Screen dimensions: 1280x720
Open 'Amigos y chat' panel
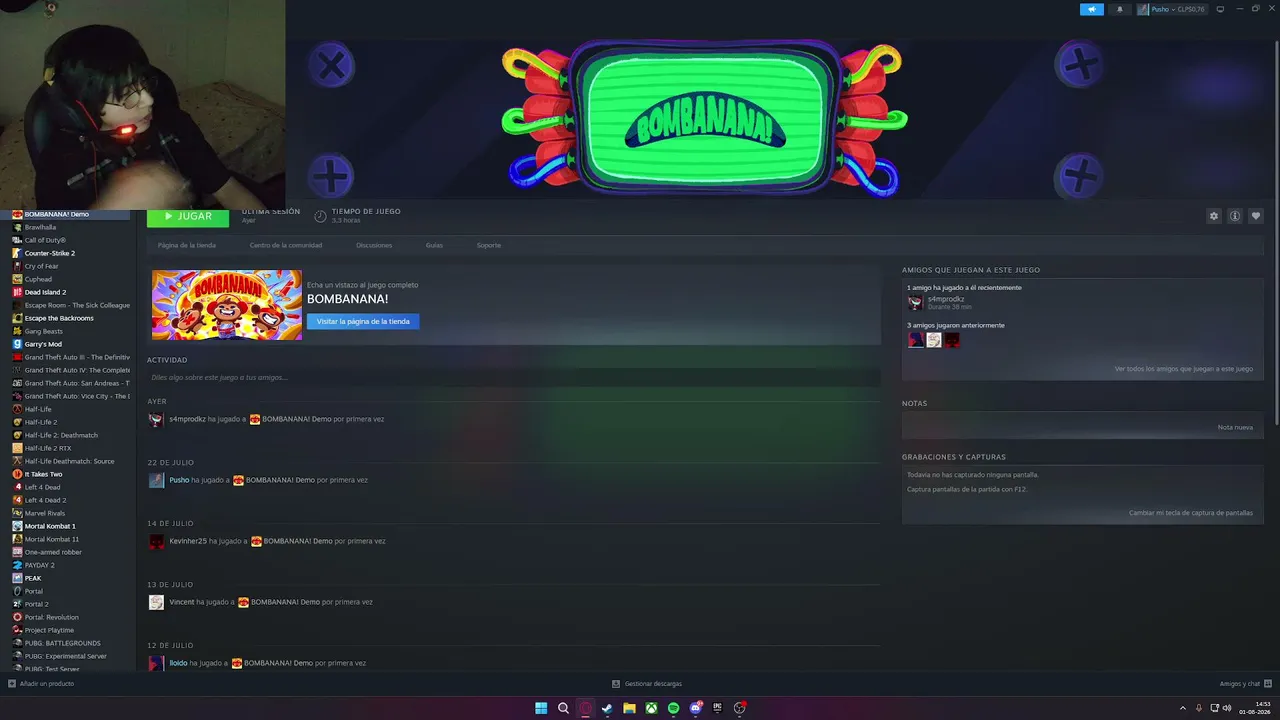coord(1245,684)
